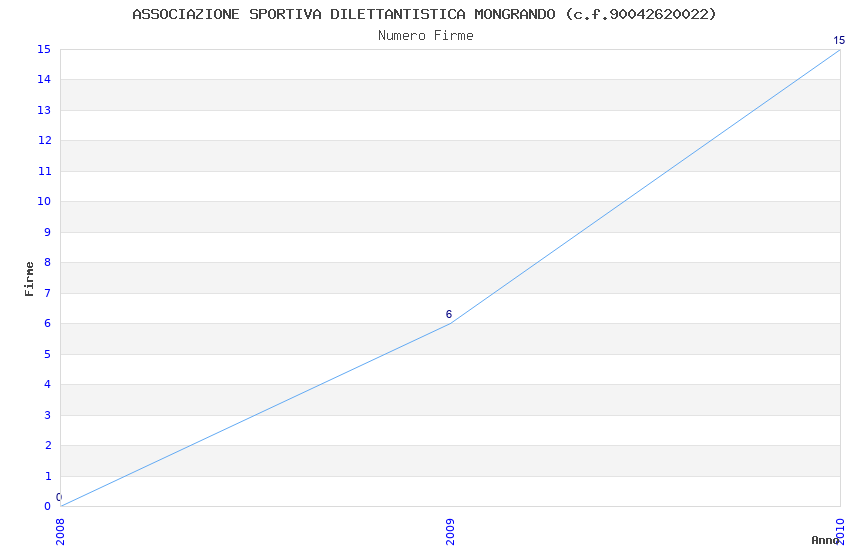
Task: Click the y-axis tick label 15
Action: tap(44, 49)
